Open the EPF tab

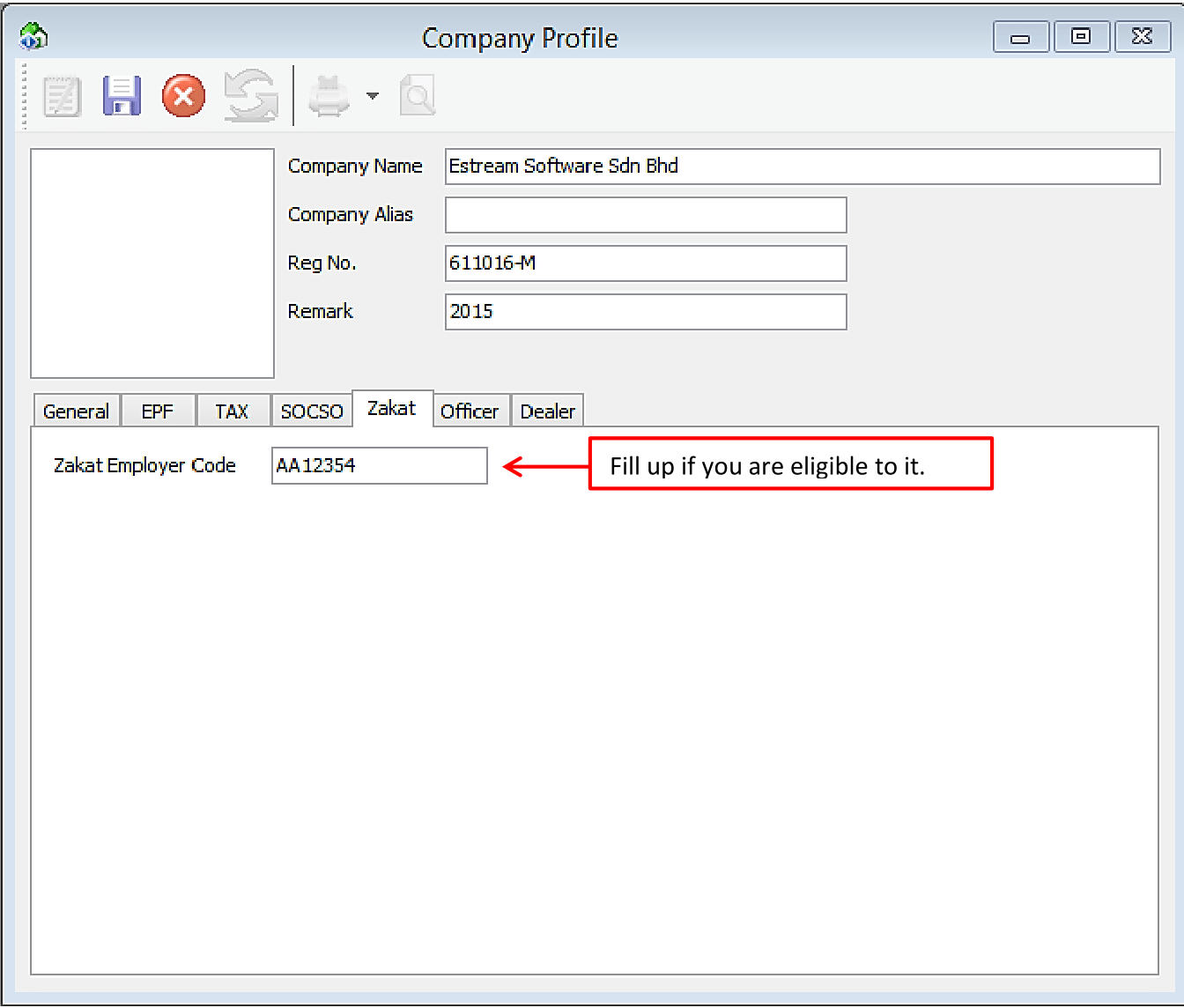(x=158, y=411)
